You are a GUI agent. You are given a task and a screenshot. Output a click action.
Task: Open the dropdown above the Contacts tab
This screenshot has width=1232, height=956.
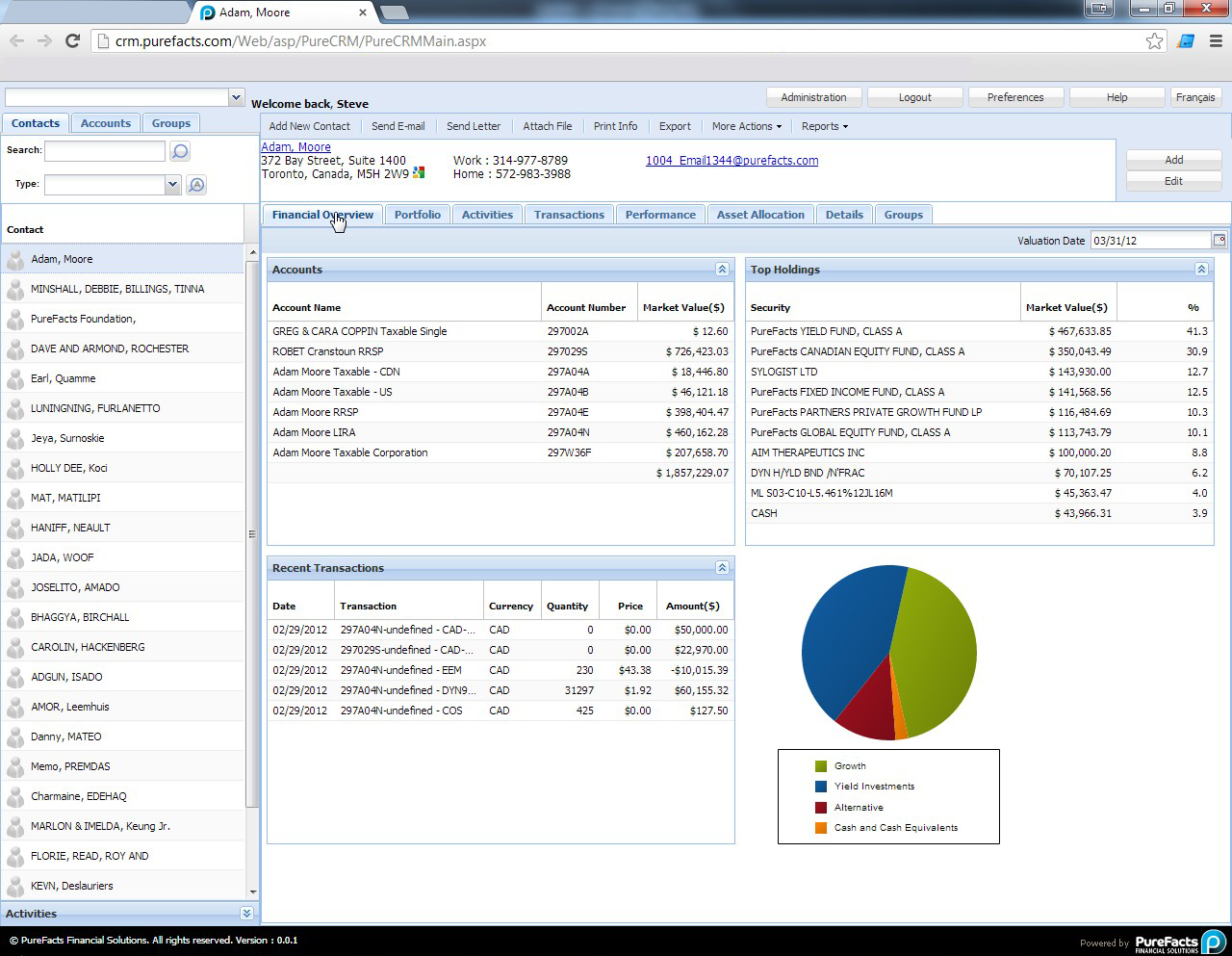click(x=236, y=97)
